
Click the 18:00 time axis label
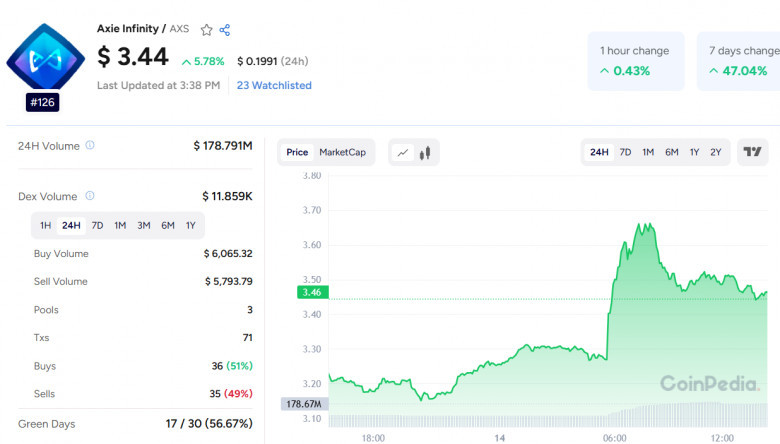(373, 438)
